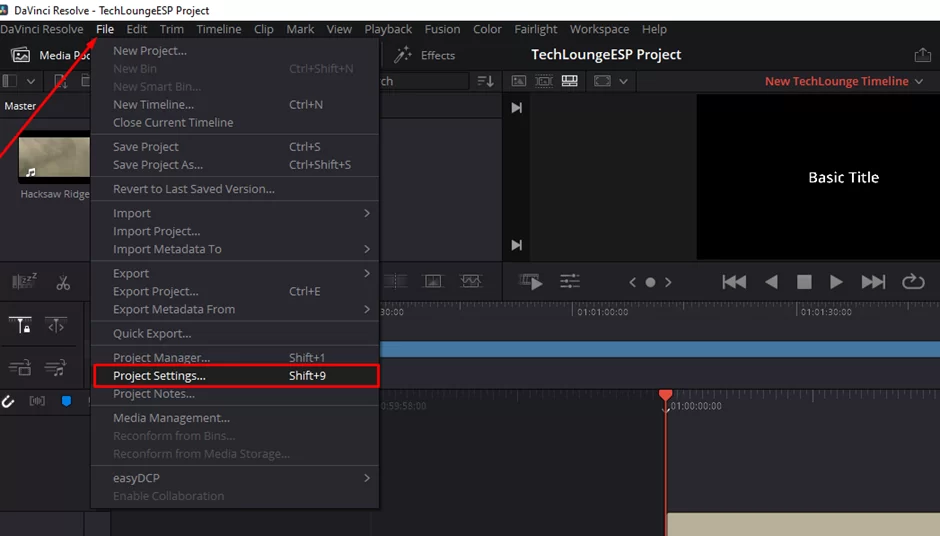Click the export share icon at top right
Image resolution: width=940 pixels, height=536 pixels.
922,55
